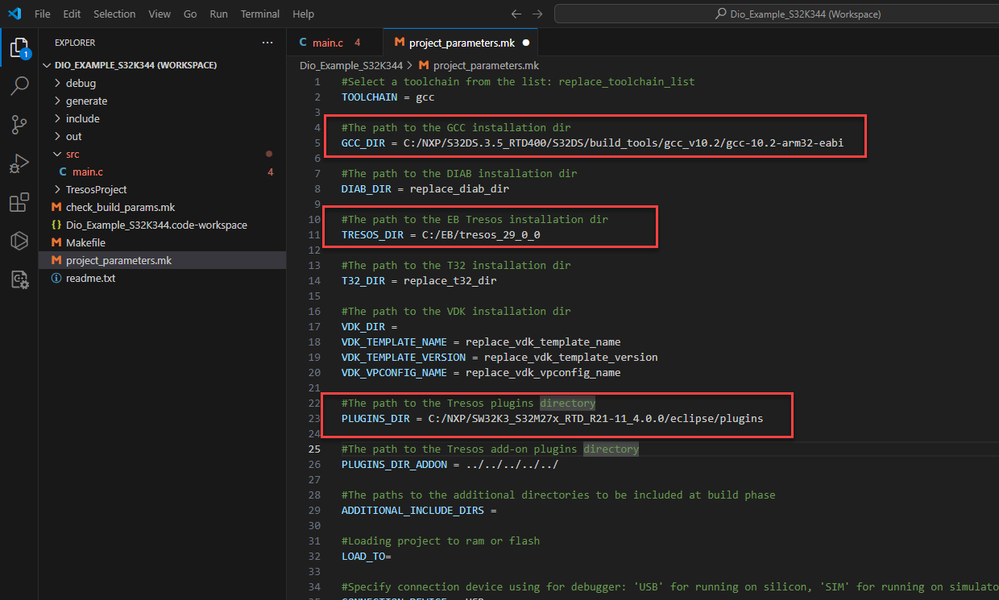Click the bottom activity bar icon with gear
The image size is (999, 600).
coord(19,280)
